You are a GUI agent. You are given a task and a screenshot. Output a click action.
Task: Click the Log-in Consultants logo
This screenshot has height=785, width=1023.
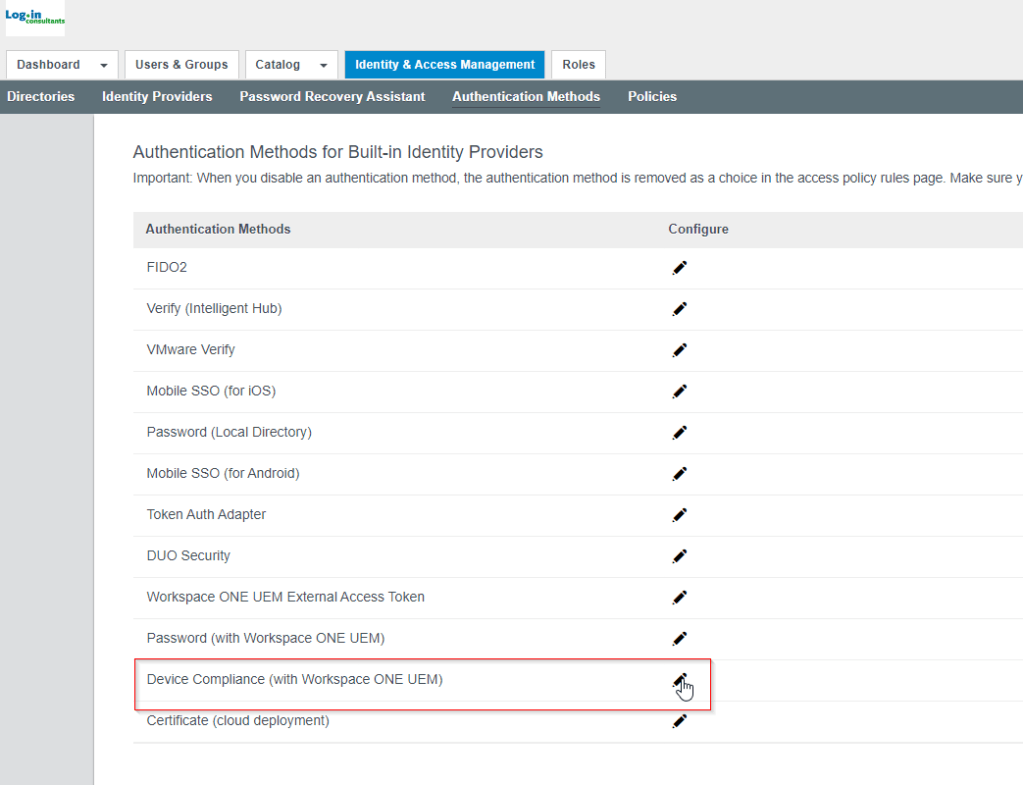tap(35, 17)
